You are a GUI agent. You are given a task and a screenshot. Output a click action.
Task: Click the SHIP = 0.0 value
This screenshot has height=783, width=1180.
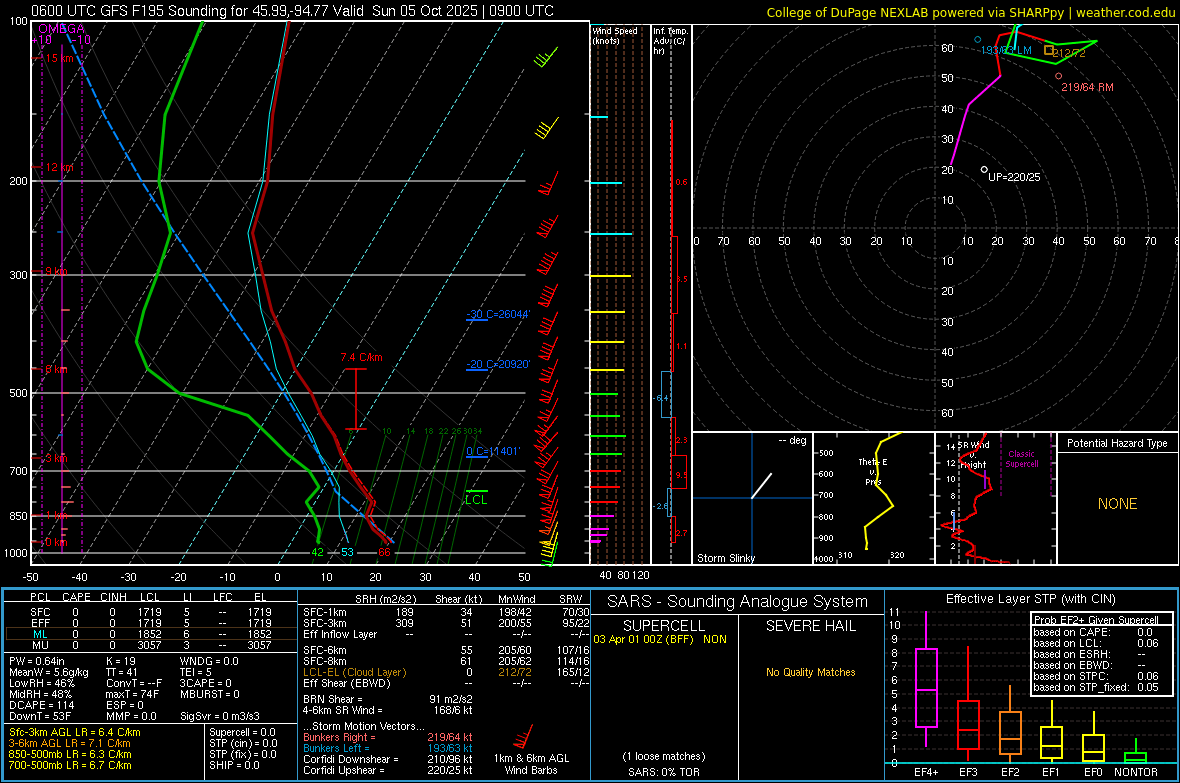click(234, 765)
